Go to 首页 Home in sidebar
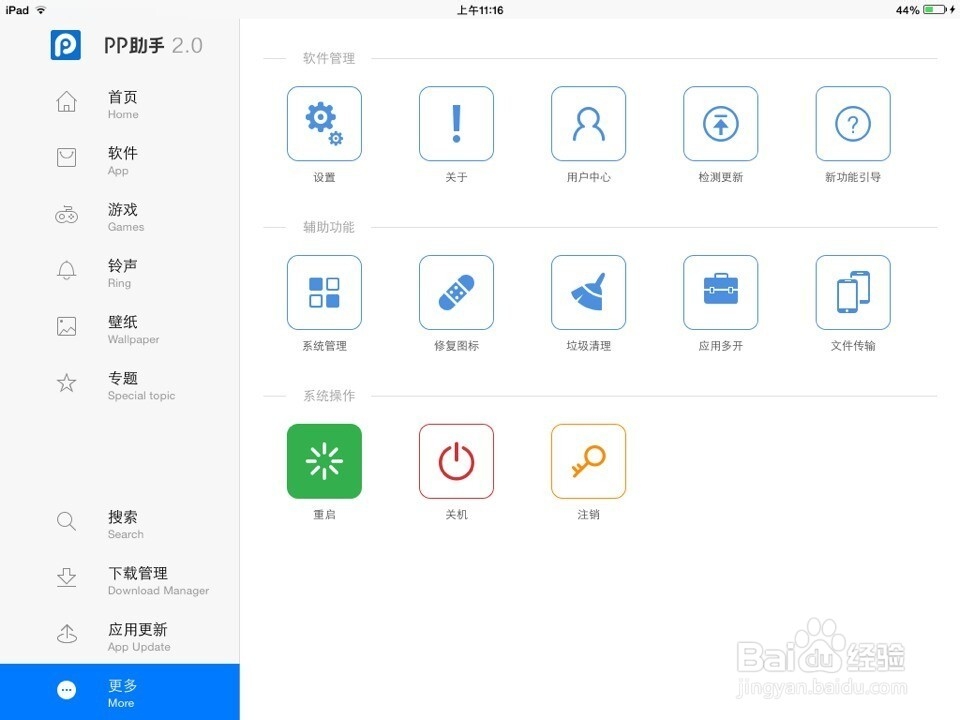 point(119,104)
